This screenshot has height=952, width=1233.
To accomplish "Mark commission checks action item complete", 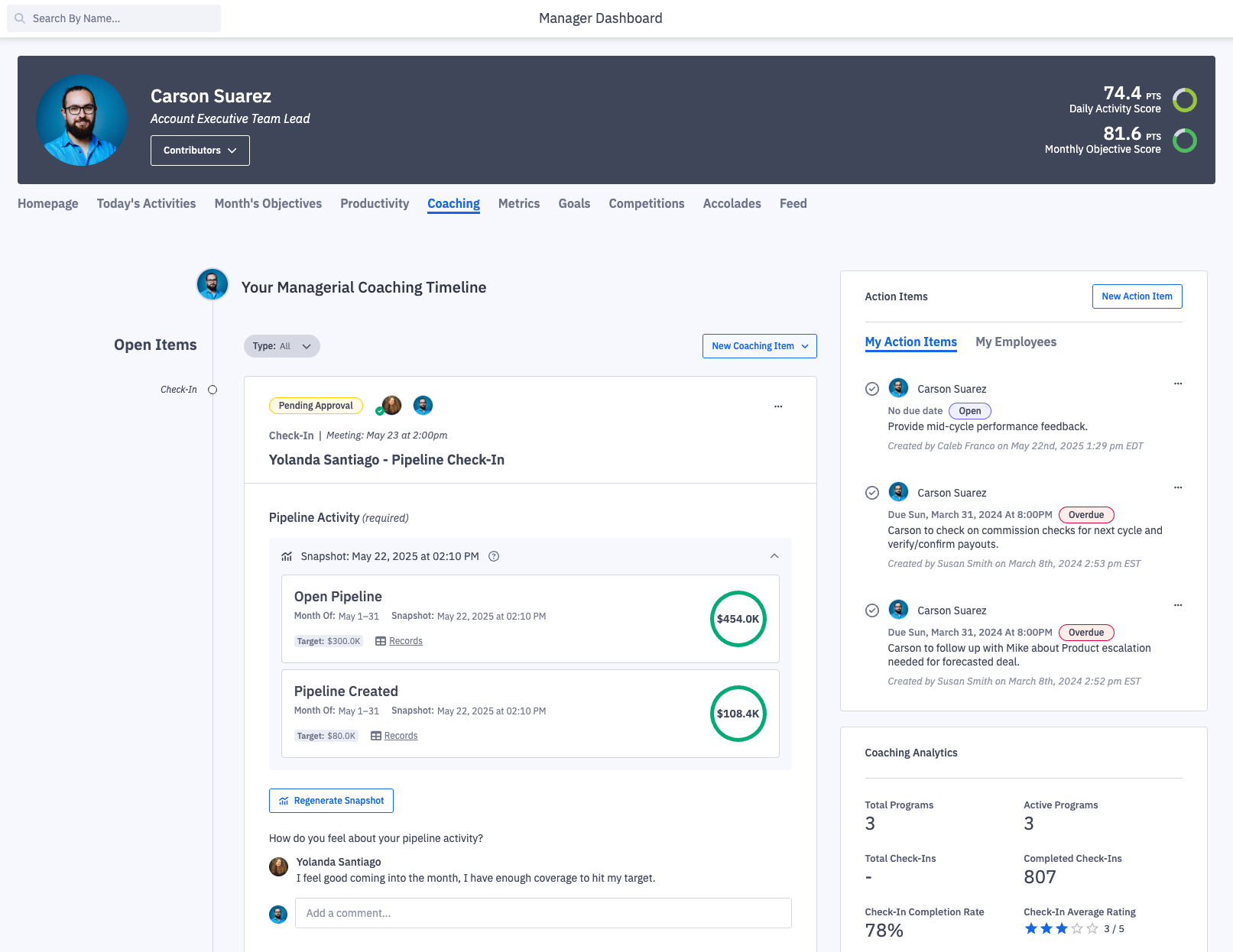I will point(871,493).
